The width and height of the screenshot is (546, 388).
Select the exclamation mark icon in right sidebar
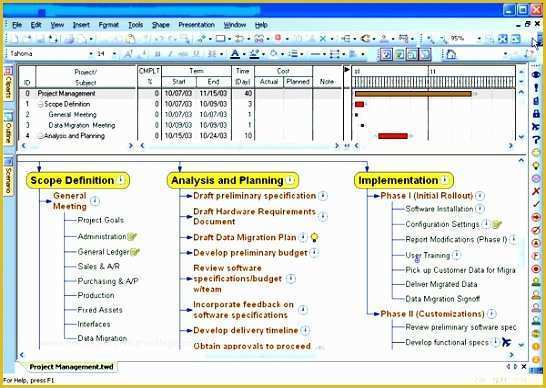click(x=536, y=88)
